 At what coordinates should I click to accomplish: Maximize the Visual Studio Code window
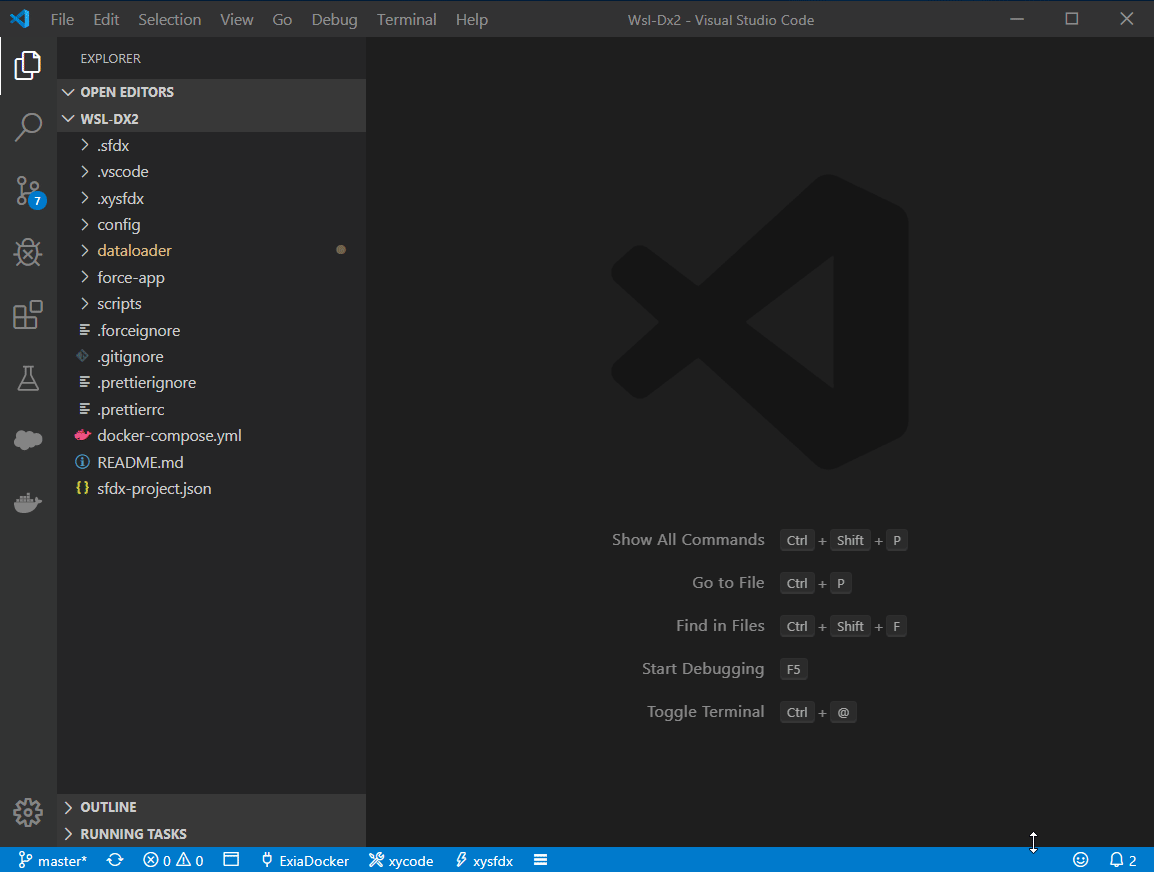coord(1072,19)
